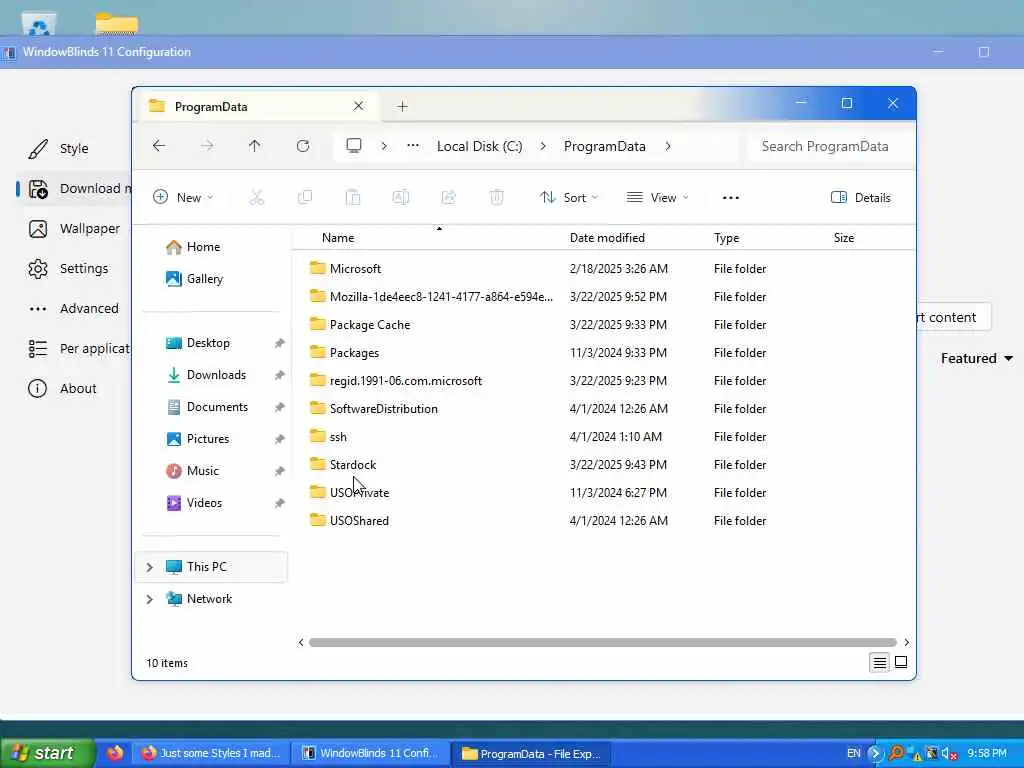Viewport: 1024px width, 768px height.
Task: Expand chevron after Local Disk (C:) breadcrumb
Action: pos(543,146)
